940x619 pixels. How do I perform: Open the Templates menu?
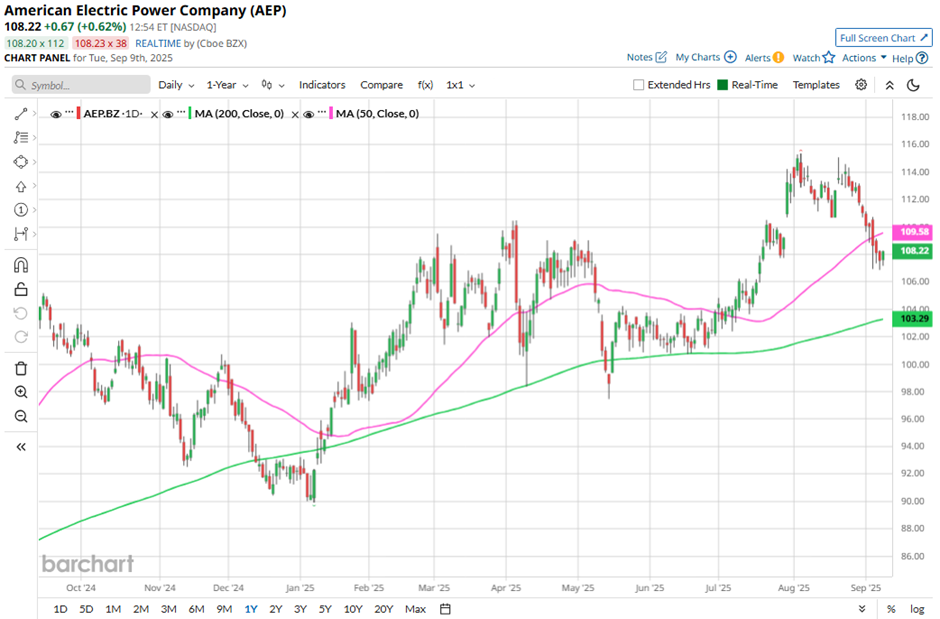816,85
